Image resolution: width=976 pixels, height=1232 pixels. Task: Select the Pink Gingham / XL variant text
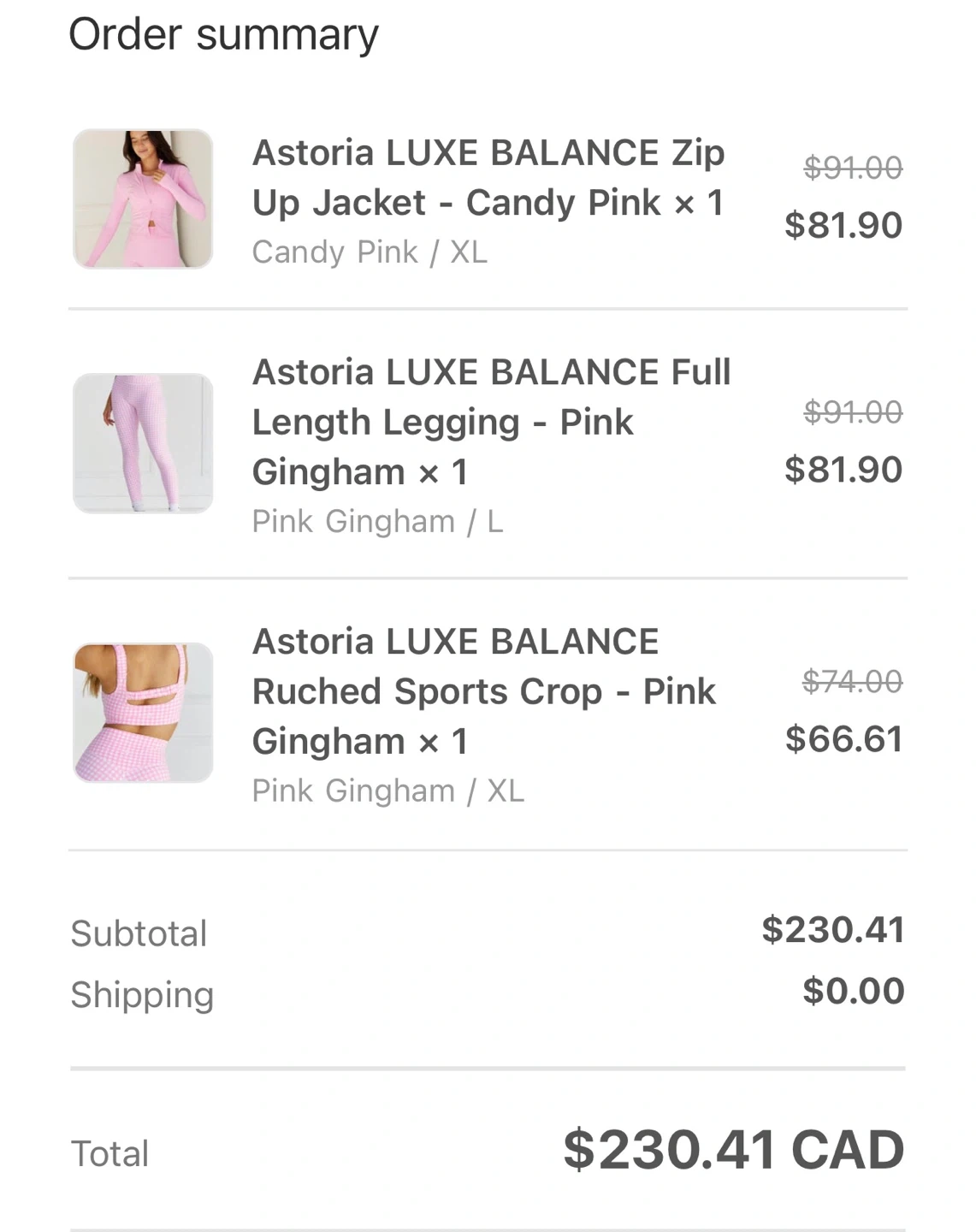[x=387, y=791]
